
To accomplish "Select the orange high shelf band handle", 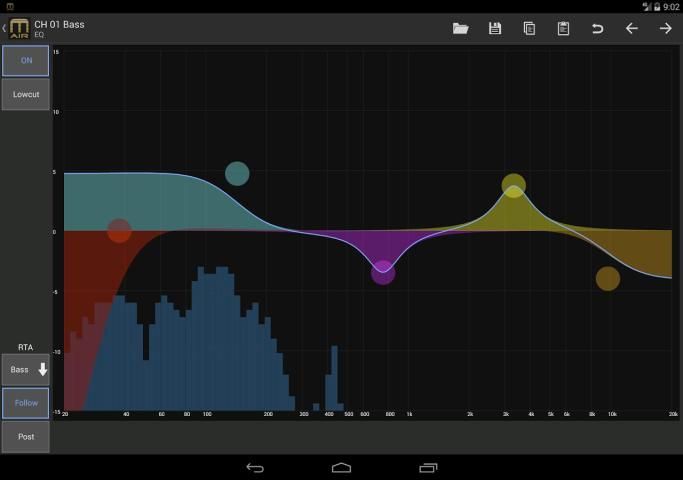I will pos(608,279).
